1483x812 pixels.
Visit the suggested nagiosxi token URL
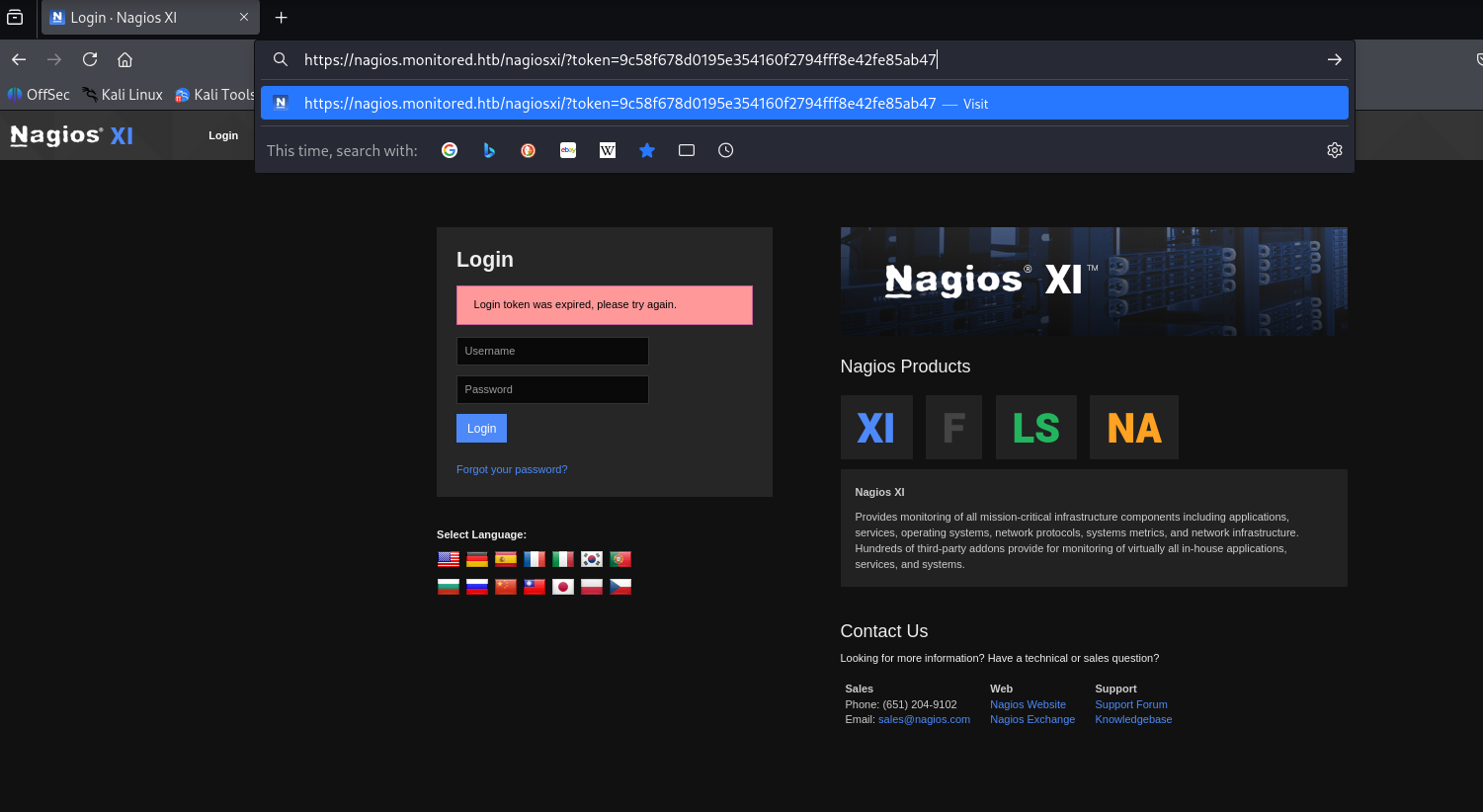804,103
